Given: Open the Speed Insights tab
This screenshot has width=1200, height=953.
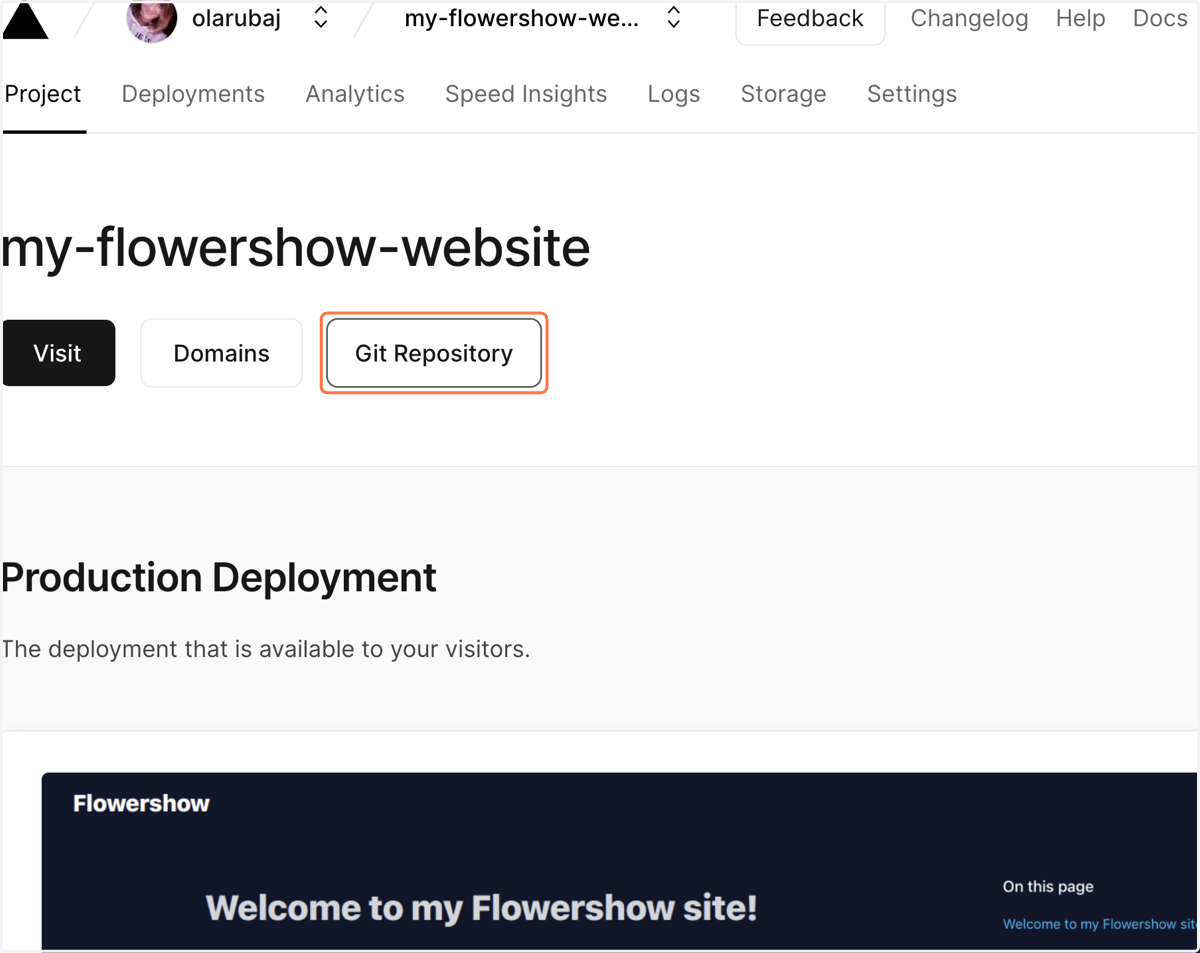Looking at the screenshot, I should (x=526, y=94).
